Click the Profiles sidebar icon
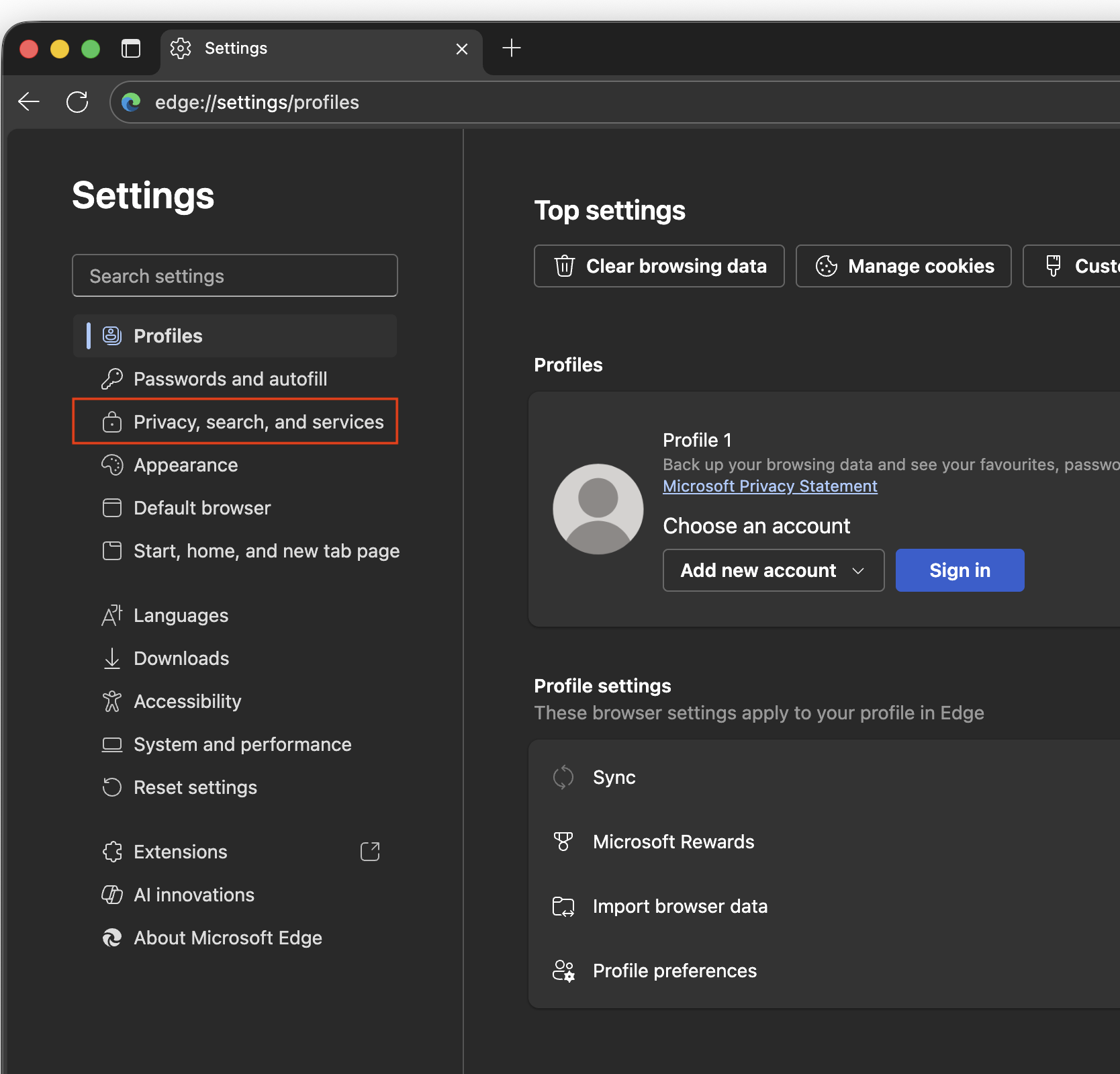The height and width of the screenshot is (1074, 1120). 112,336
